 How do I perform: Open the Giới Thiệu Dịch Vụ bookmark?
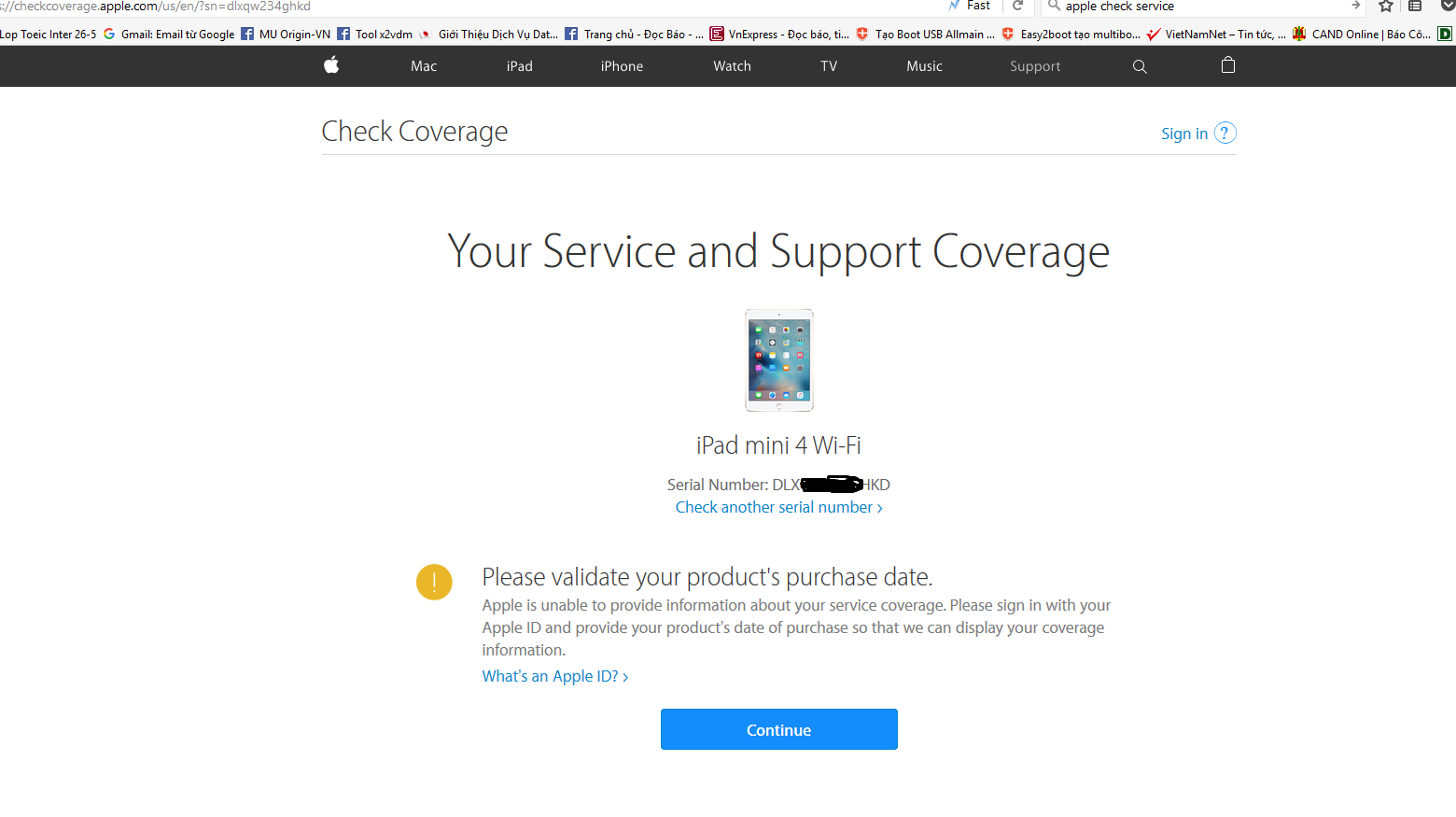point(488,34)
